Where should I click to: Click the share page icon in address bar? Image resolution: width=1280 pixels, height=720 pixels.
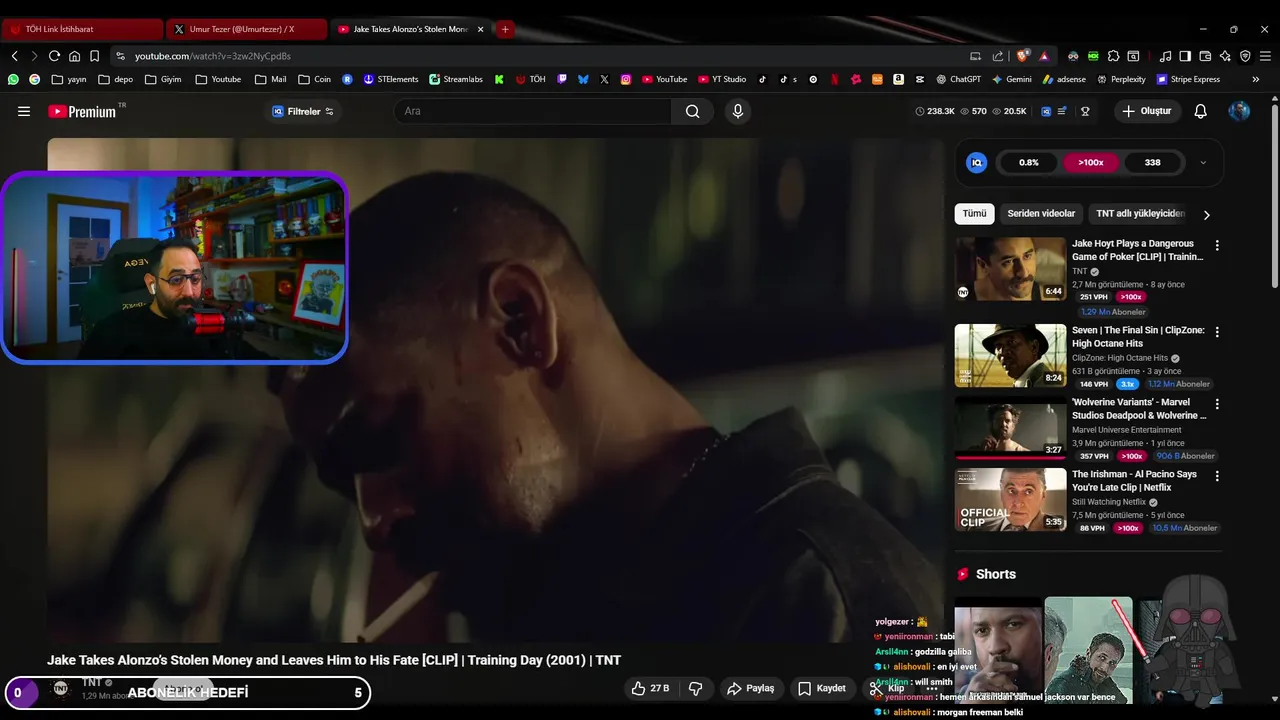(998, 56)
